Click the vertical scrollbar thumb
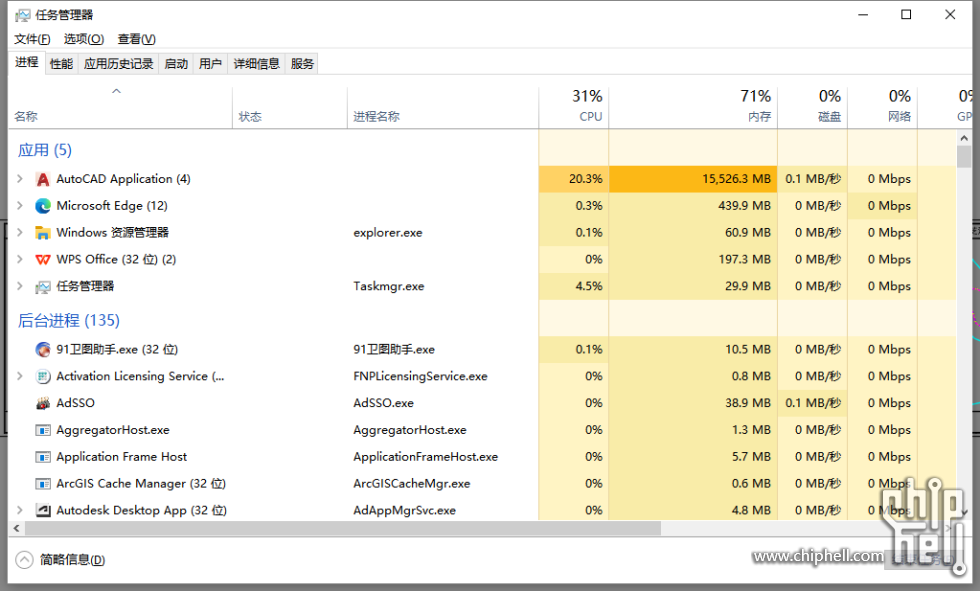The image size is (980, 591). point(964,157)
